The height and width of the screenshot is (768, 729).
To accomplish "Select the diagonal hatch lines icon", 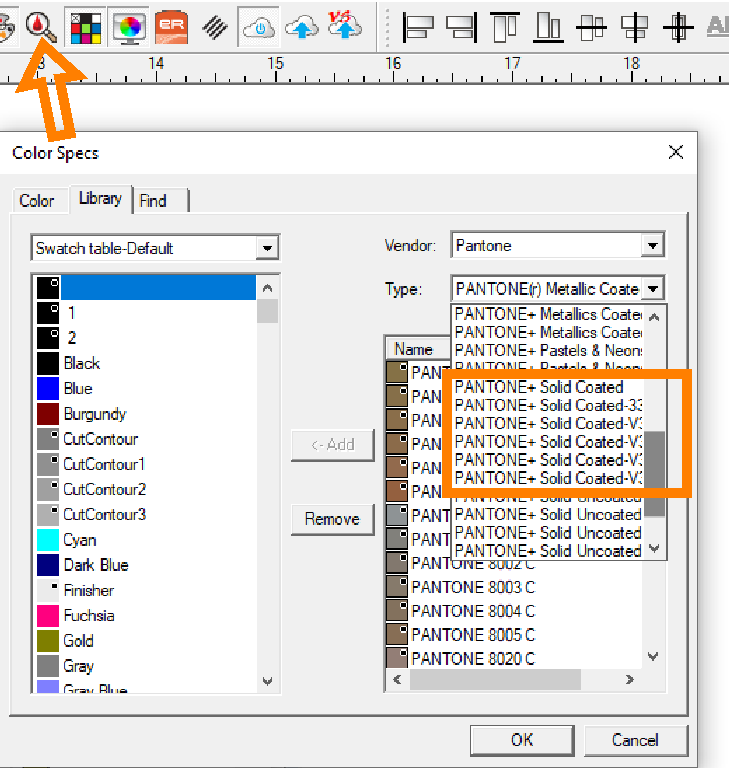I will click(x=215, y=27).
